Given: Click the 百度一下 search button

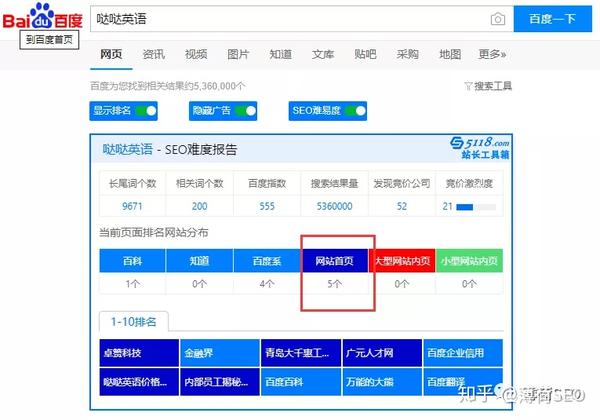Looking at the screenshot, I should point(553,19).
